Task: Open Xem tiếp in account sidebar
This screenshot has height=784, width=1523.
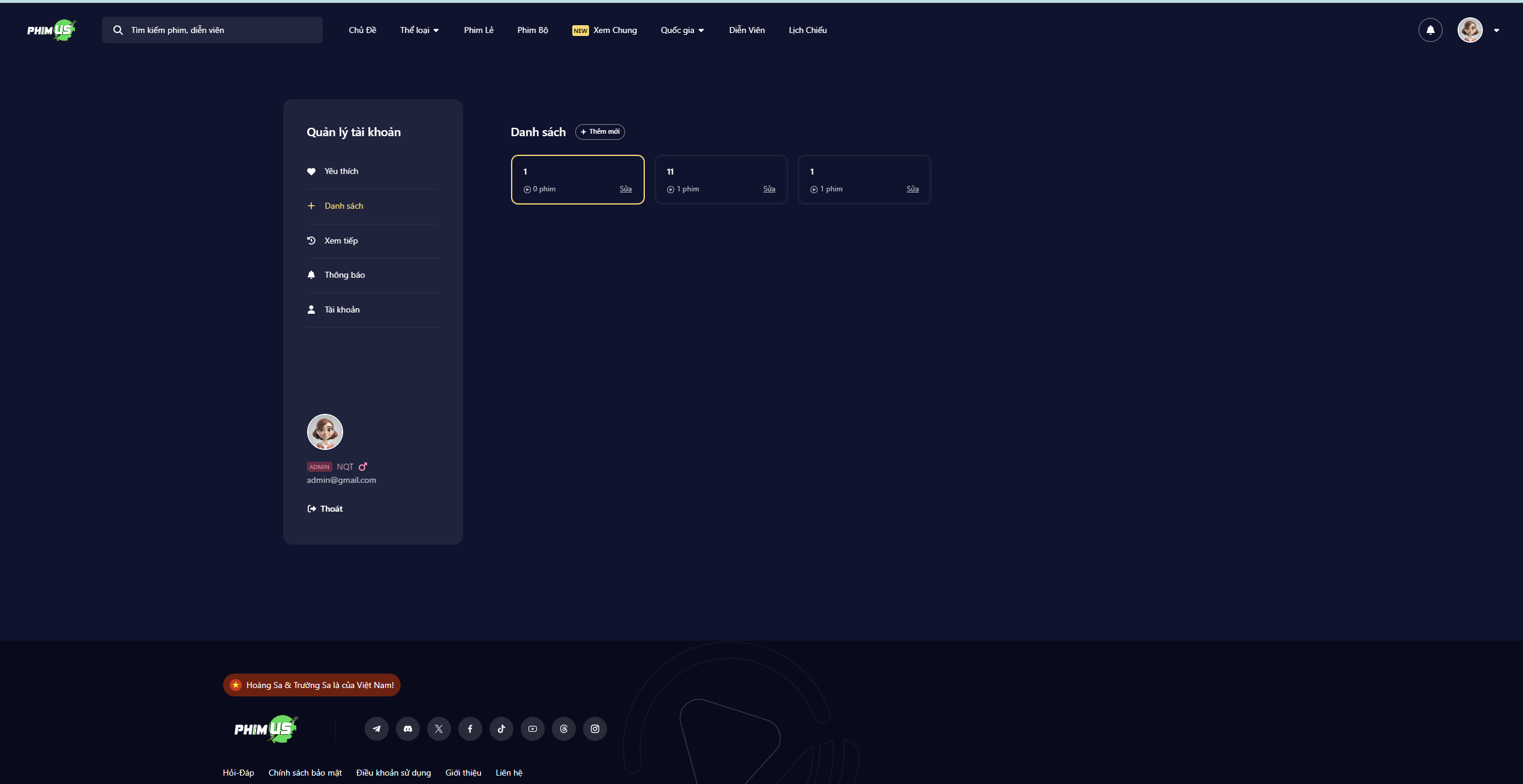Action: click(341, 241)
